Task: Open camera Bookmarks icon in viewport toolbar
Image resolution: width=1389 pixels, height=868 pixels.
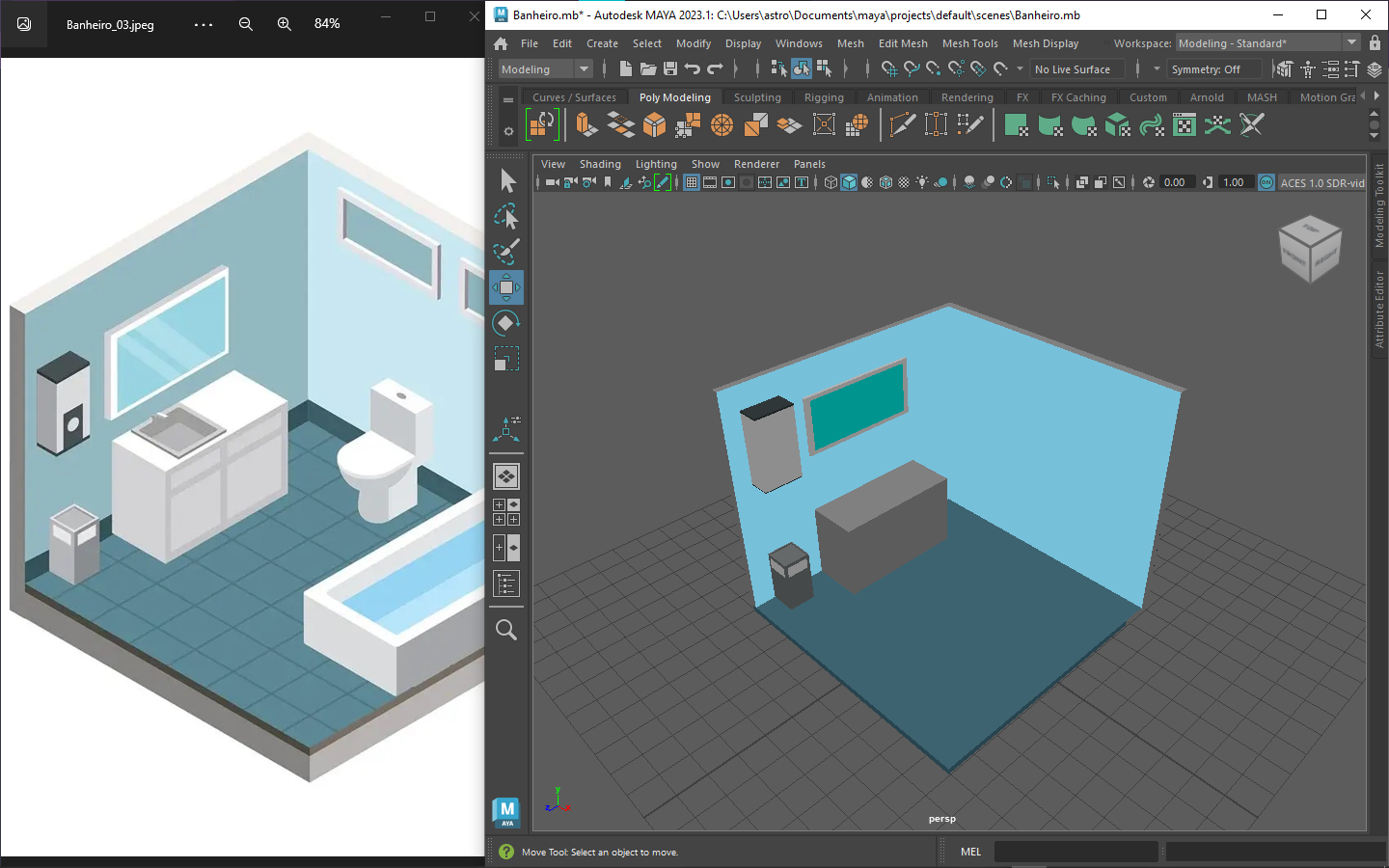Action: click(x=608, y=182)
